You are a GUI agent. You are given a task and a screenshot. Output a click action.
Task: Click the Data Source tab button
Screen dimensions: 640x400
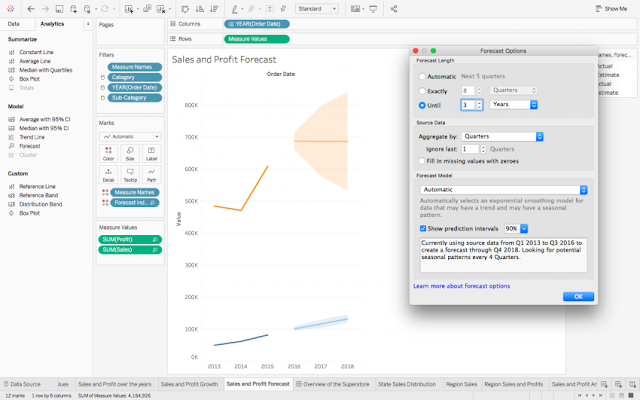[23, 384]
